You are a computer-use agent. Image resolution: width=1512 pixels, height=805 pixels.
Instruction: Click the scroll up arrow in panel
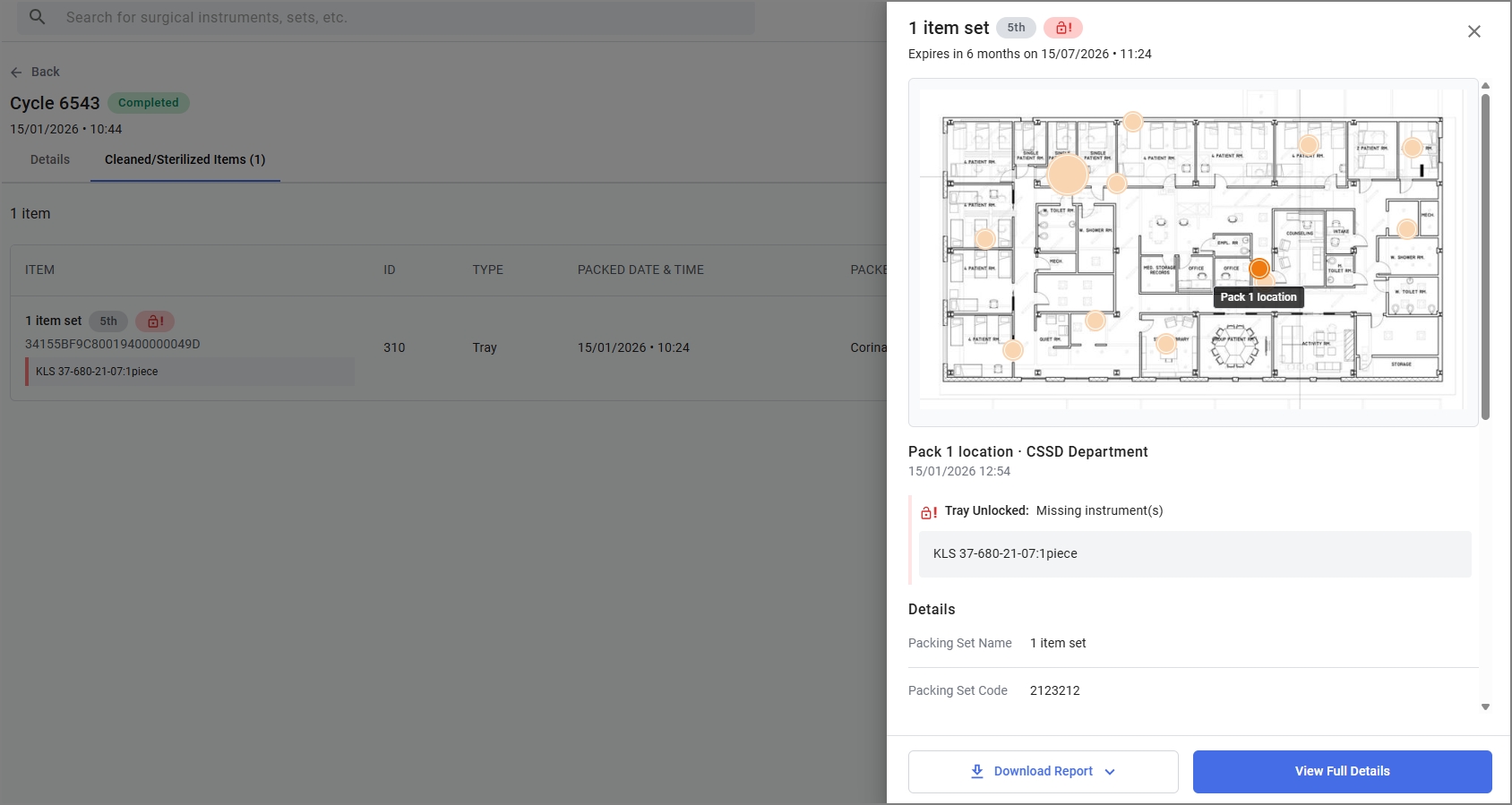(x=1485, y=86)
